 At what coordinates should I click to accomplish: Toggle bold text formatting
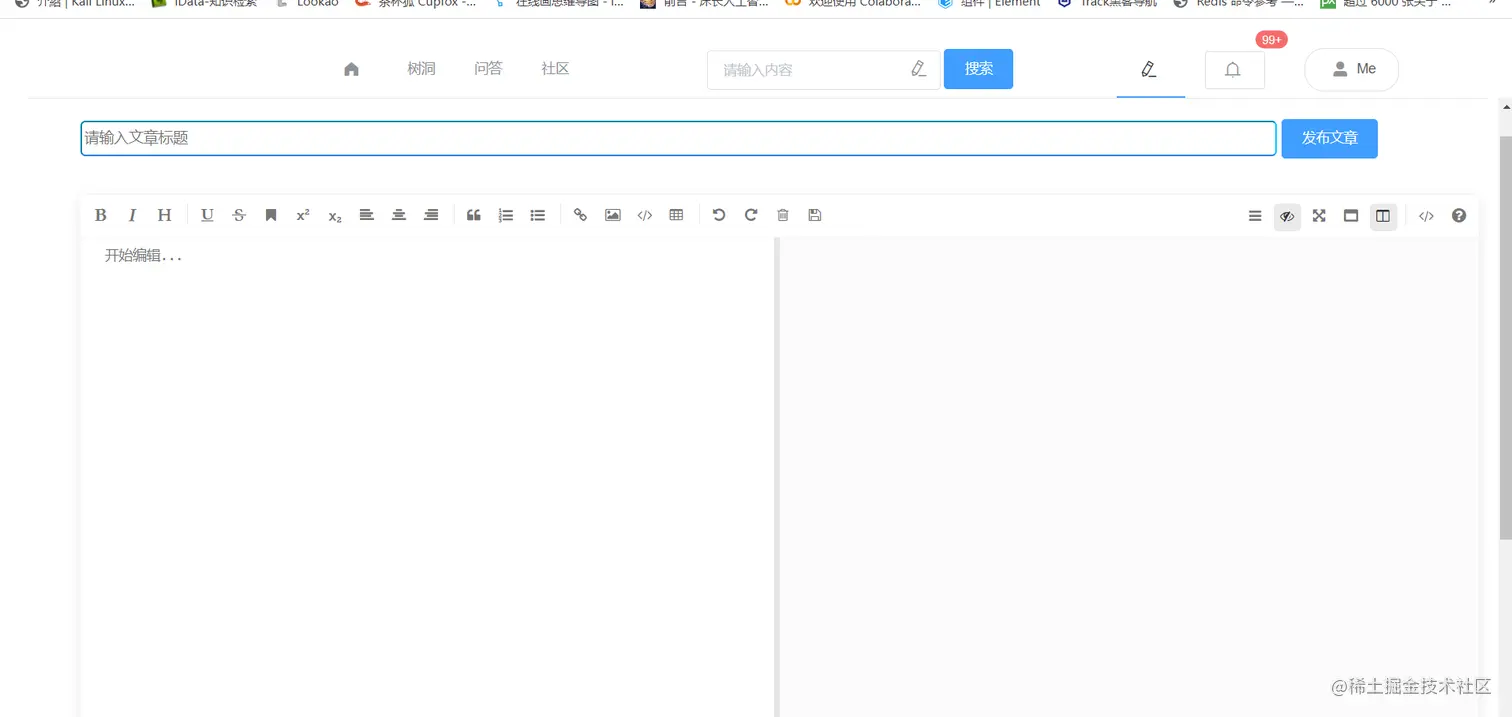[x=100, y=214]
